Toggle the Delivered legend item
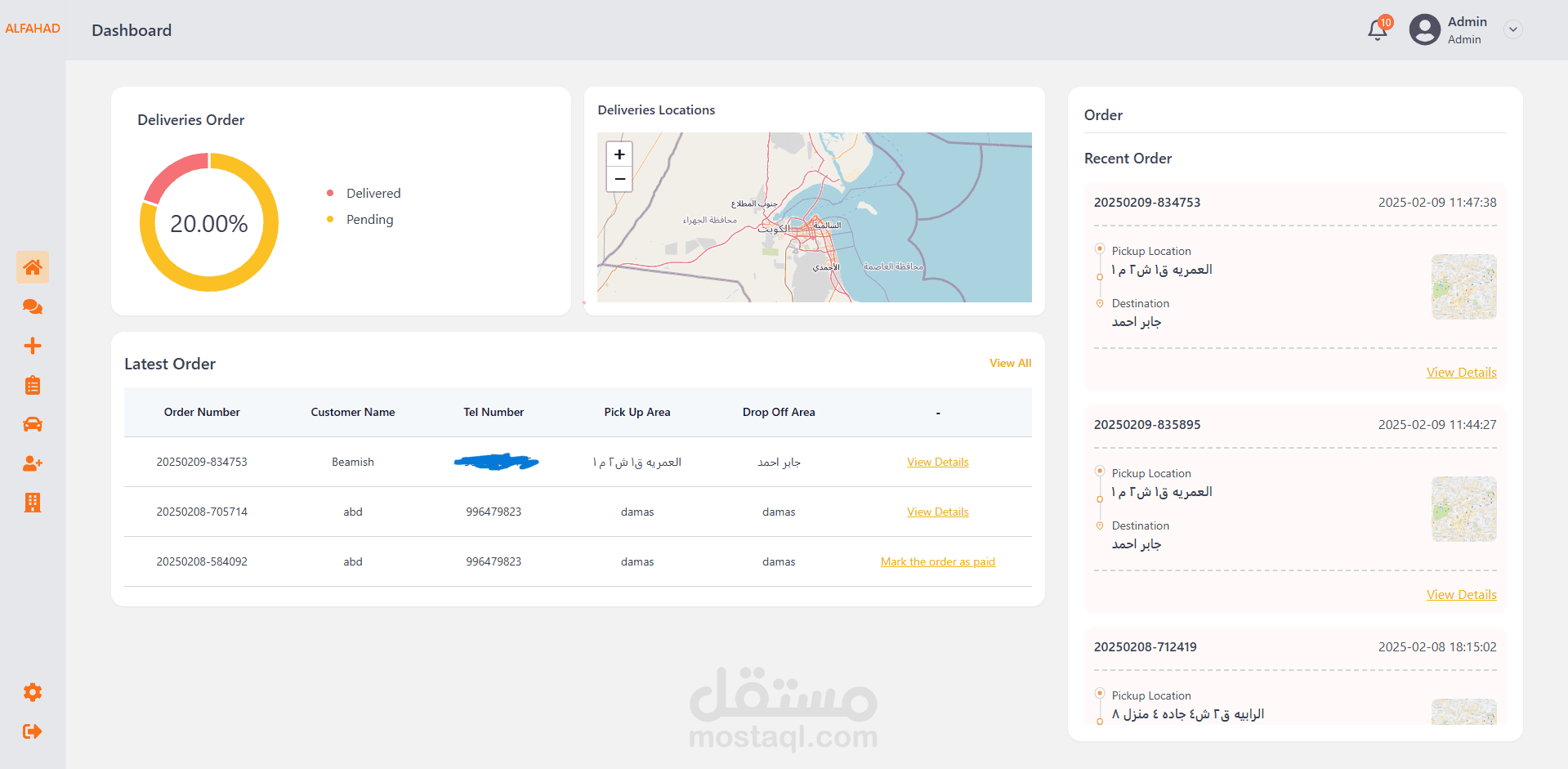This screenshot has height=769, width=1568. click(364, 193)
